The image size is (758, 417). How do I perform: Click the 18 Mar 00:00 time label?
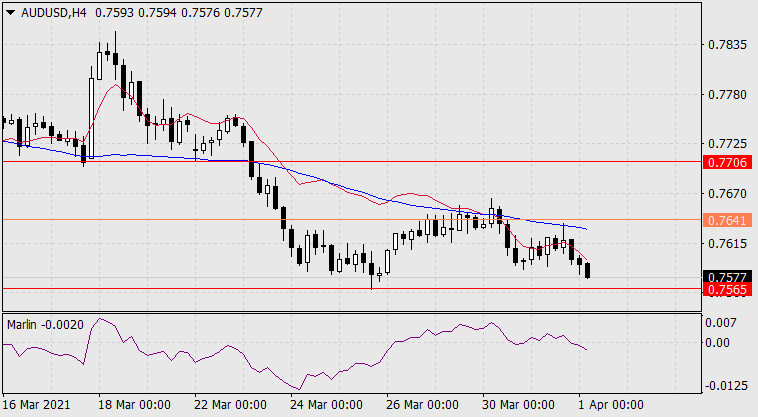tap(134, 404)
